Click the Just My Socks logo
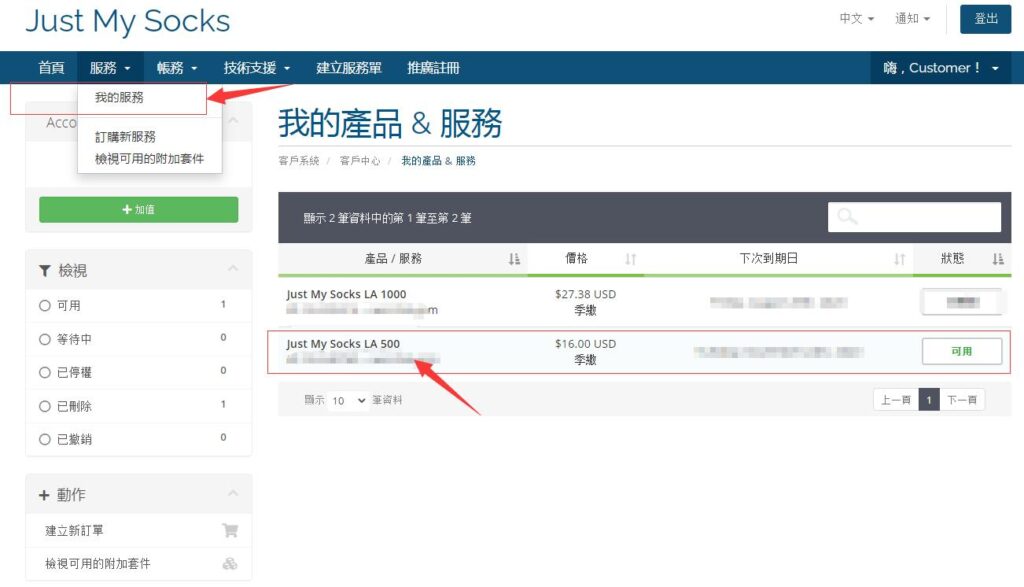This screenshot has height=587, width=1024. point(127,22)
